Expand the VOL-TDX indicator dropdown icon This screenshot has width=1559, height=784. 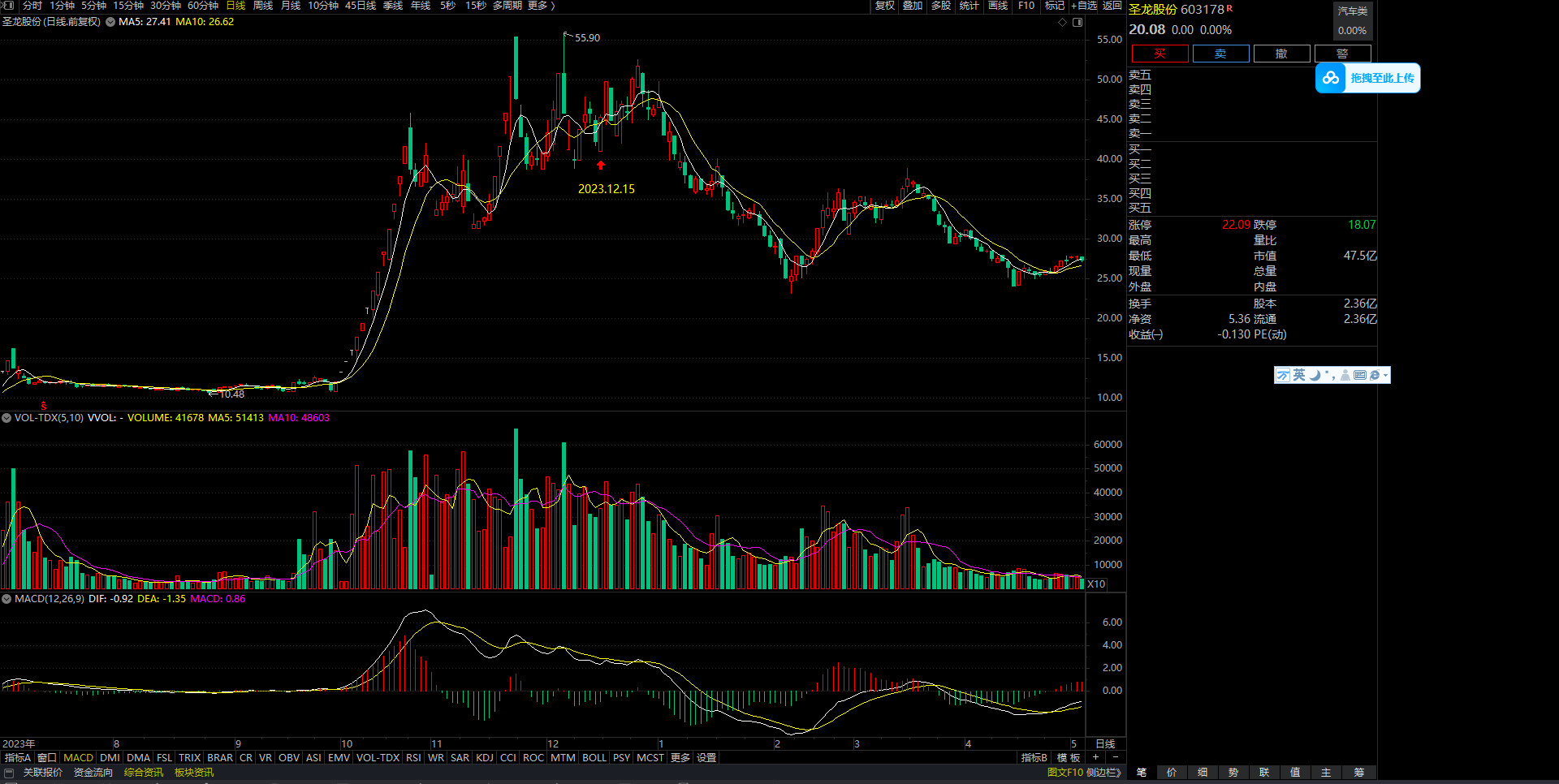(6, 418)
